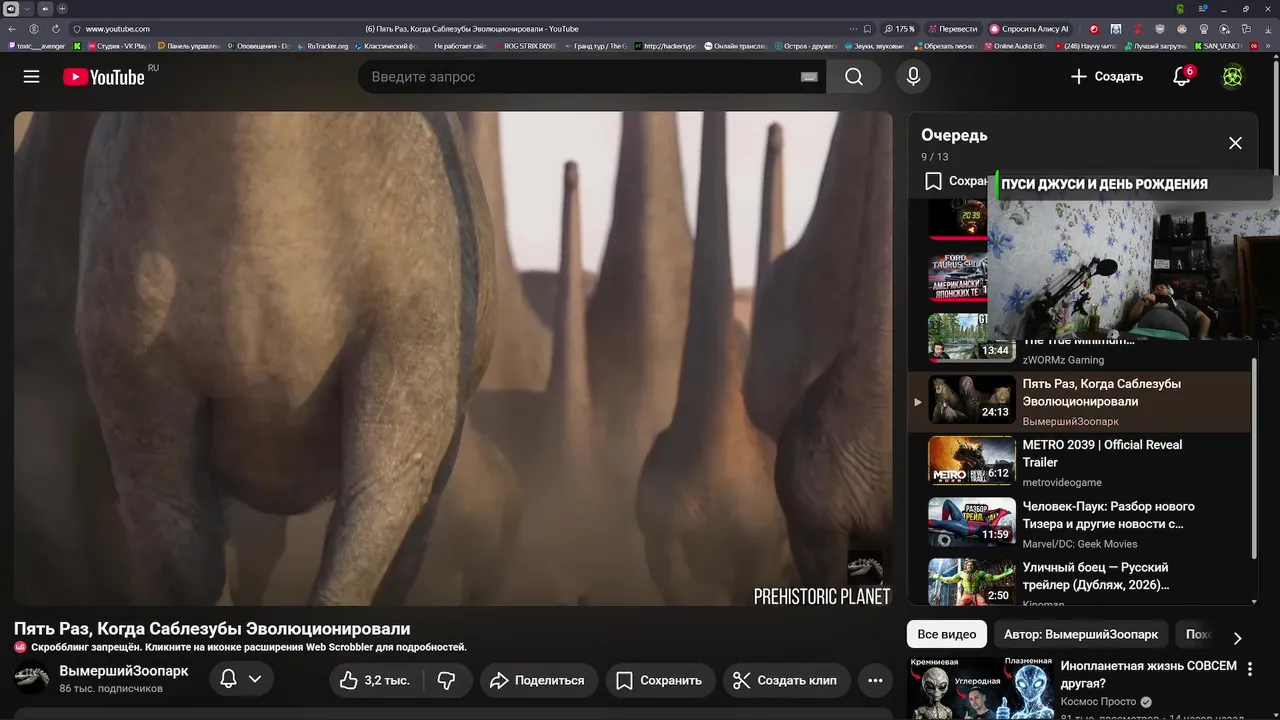Start voice search with microphone icon
This screenshot has height=720, width=1280.
click(x=913, y=77)
